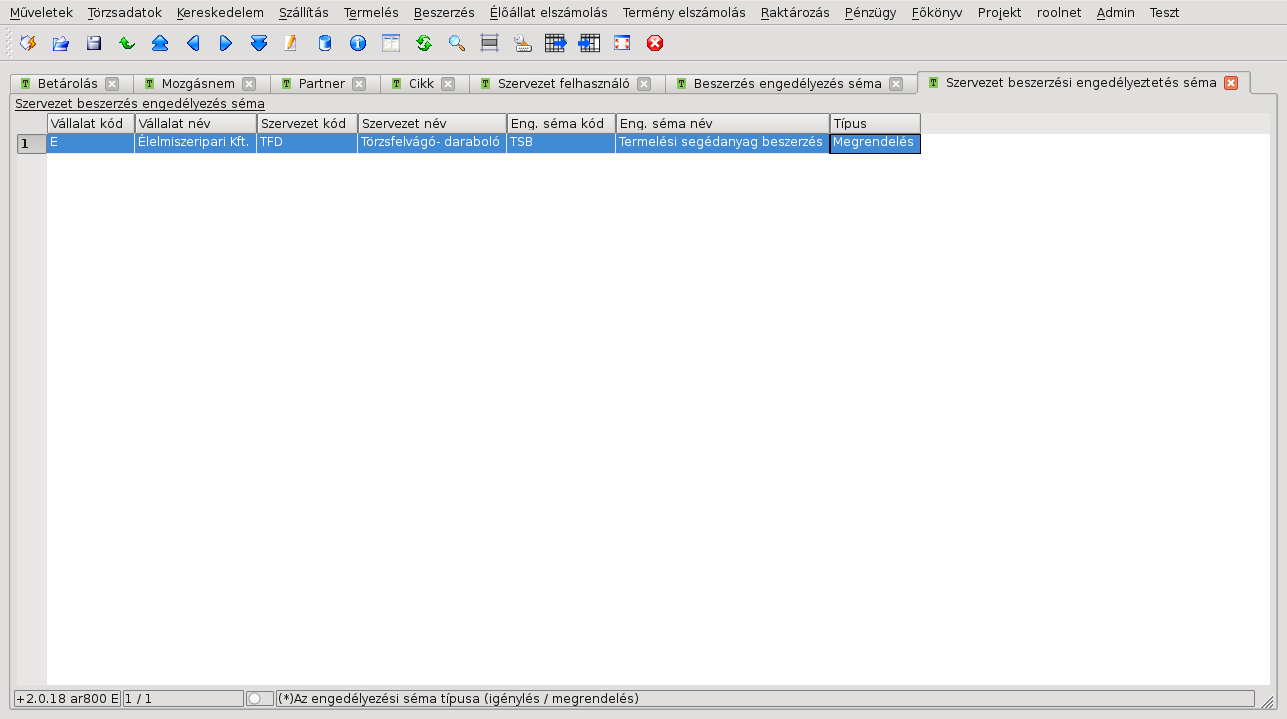The image size is (1287, 719).
Task: Open the Beszerzés menu
Action: pos(443,13)
